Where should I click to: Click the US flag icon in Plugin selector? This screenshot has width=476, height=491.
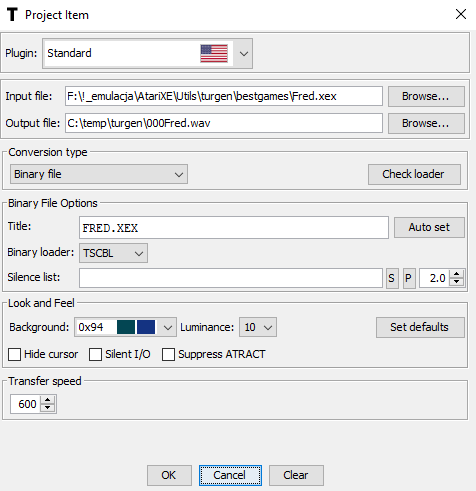pos(214,53)
